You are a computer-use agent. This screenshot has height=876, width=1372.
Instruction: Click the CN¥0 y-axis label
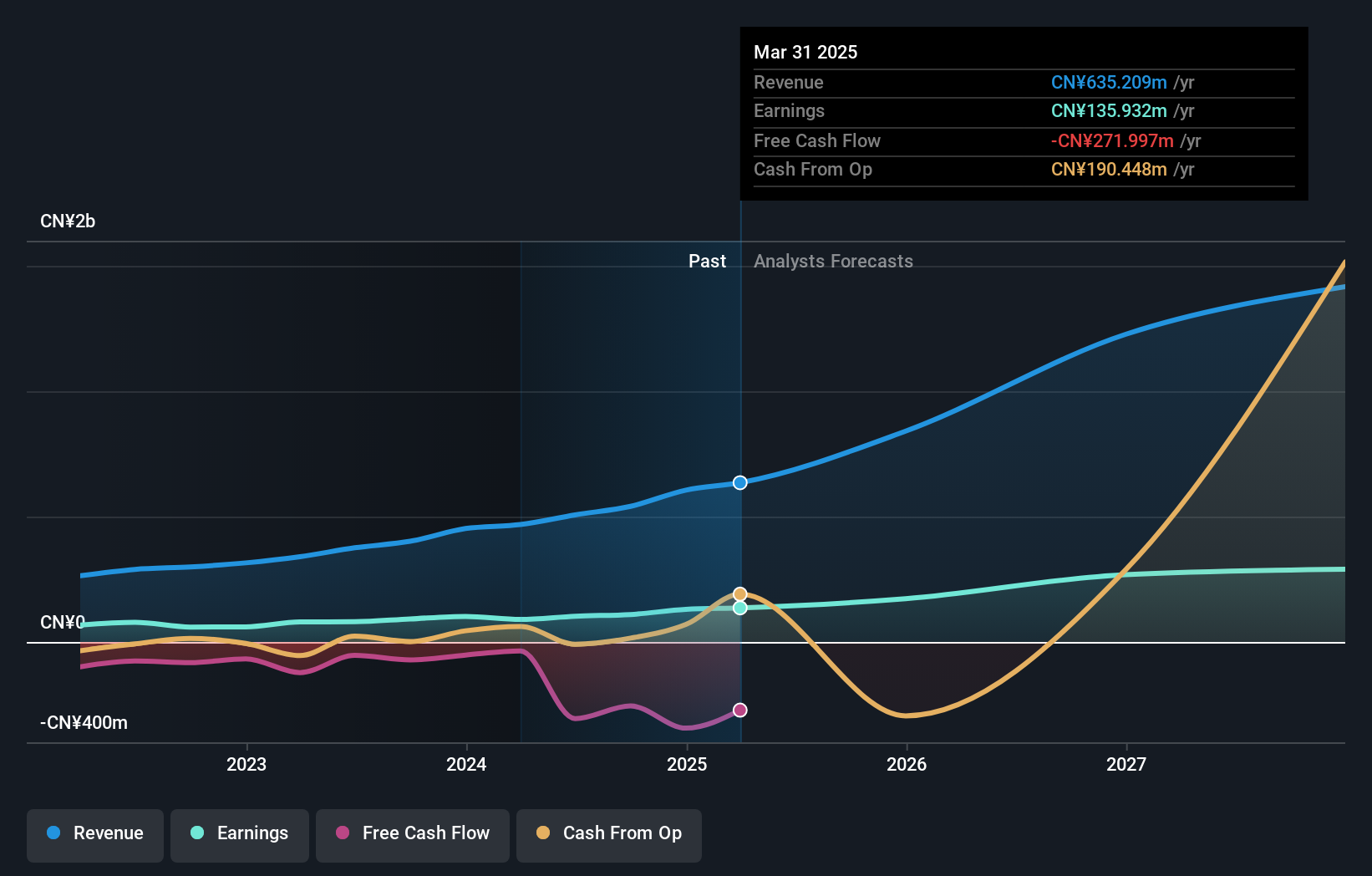pyautogui.click(x=63, y=623)
